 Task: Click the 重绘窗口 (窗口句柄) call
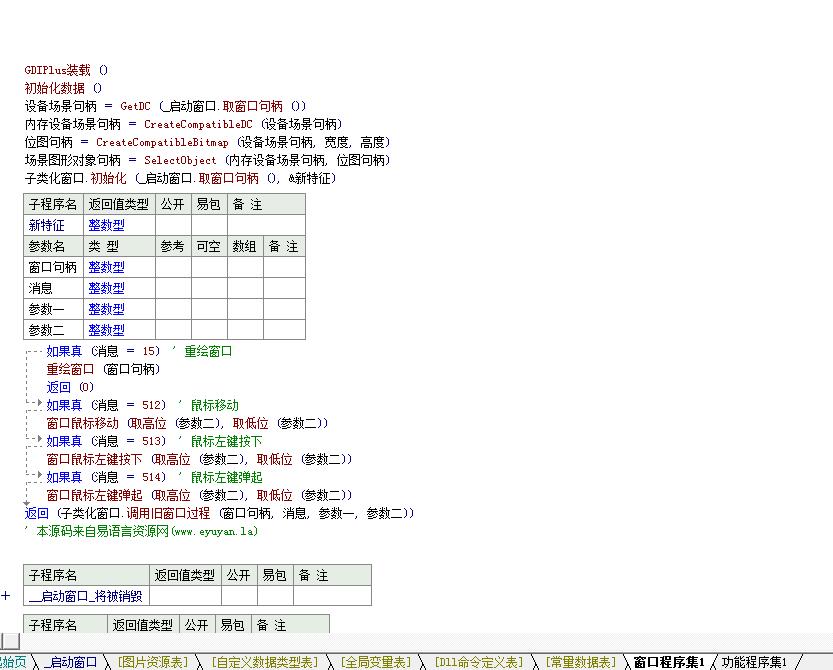(x=103, y=369)
